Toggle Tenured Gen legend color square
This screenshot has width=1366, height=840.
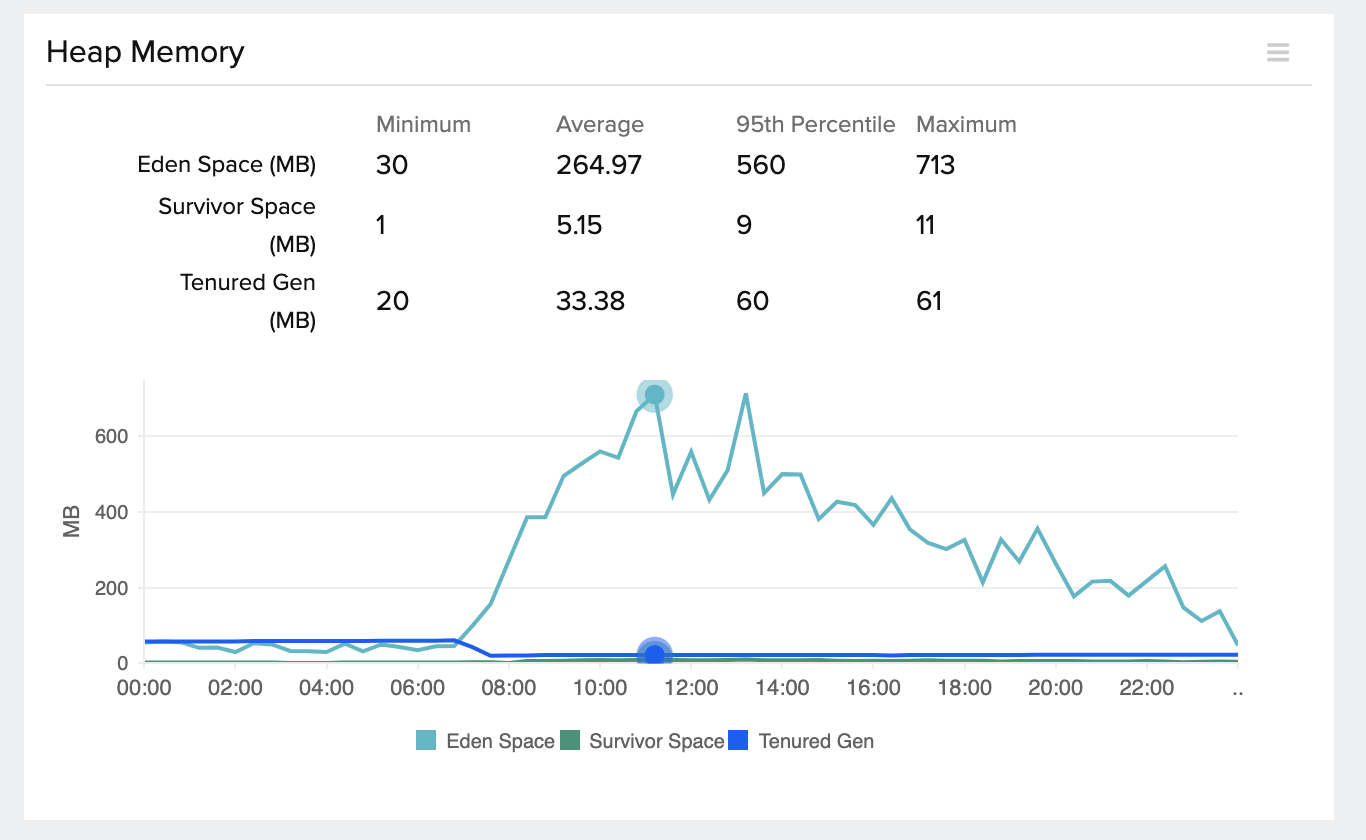(x=739, y=741)
